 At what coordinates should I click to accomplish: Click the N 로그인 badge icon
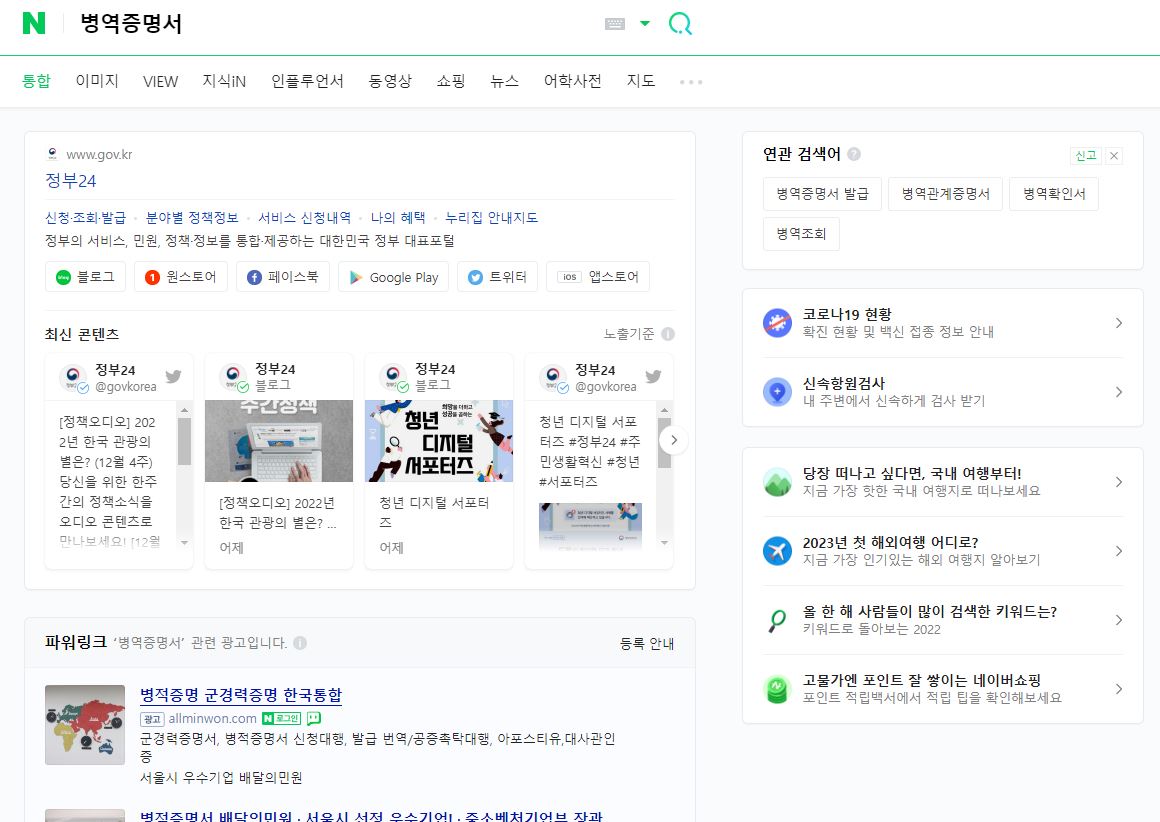pos(281,718)
